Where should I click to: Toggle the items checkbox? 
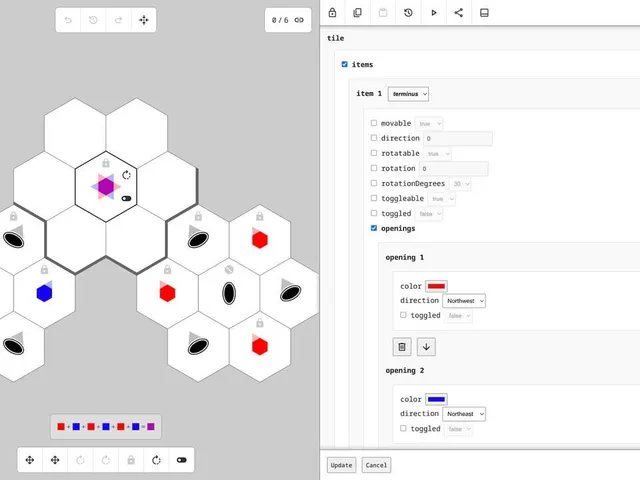point(344,64)
